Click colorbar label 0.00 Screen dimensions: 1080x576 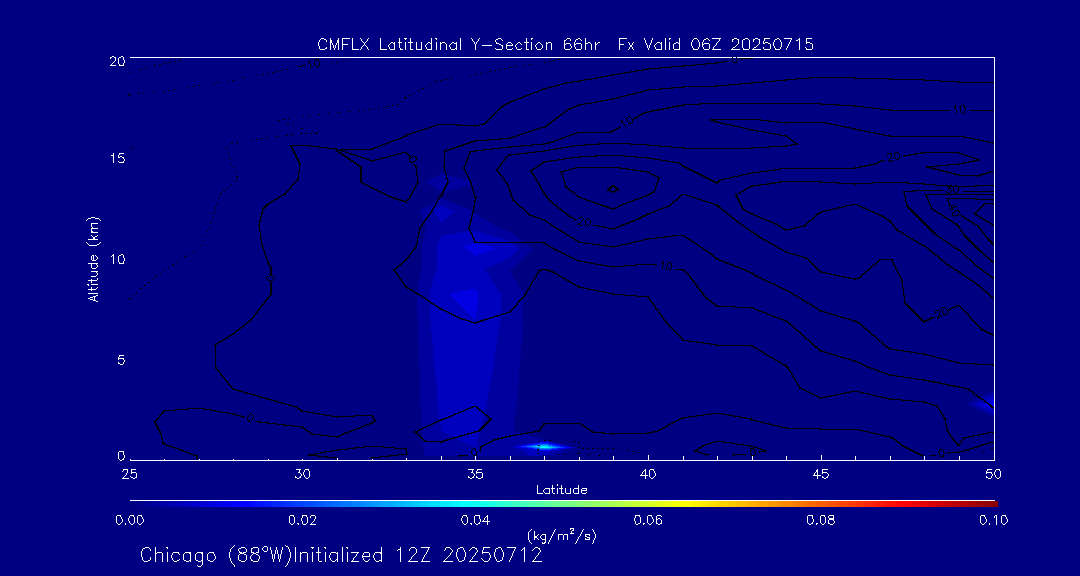tap(129, 520)
